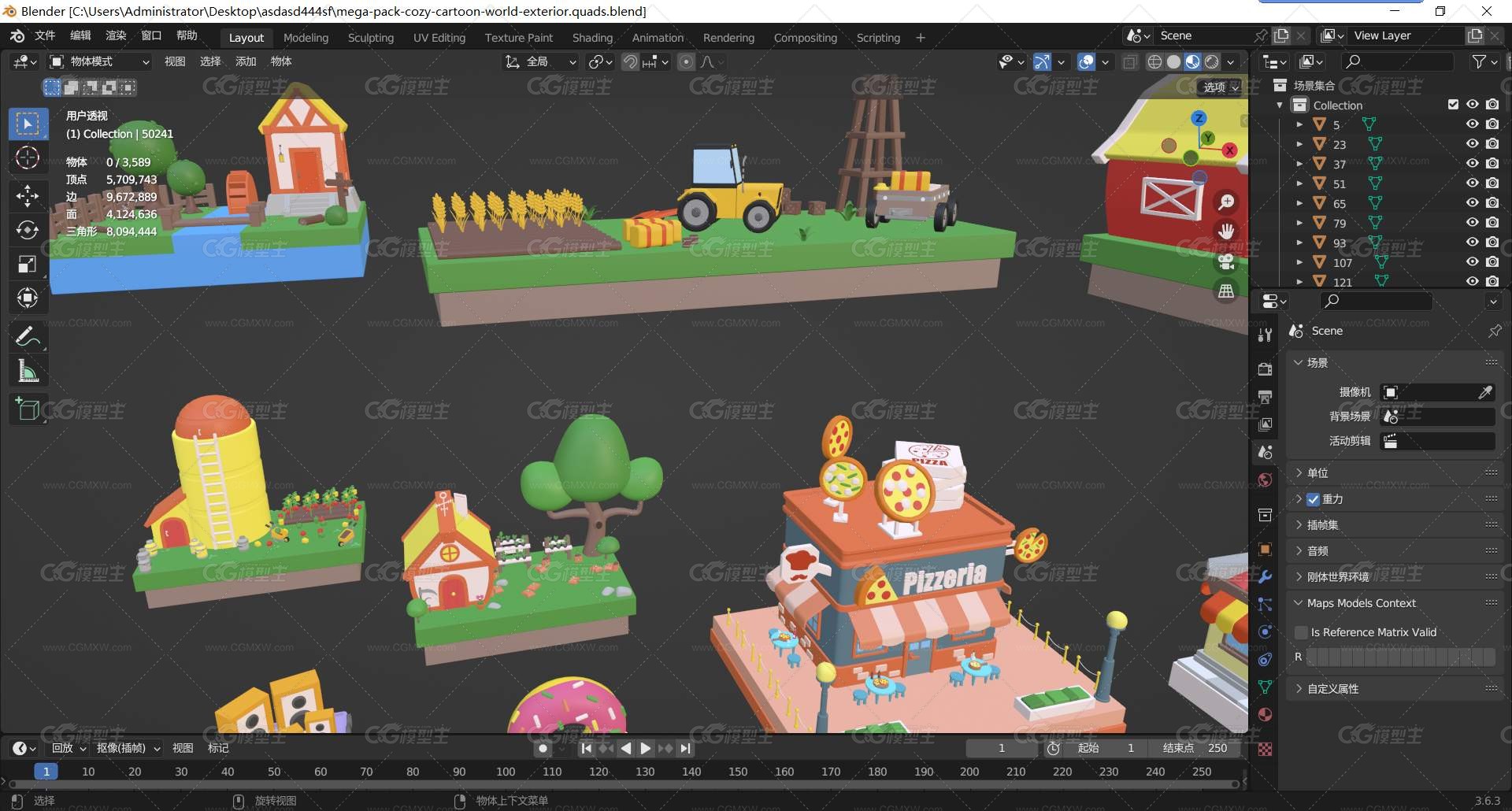Image resolution: width=1512 pixels, height=811 pixels.
Task: Open the Modifiers wrench tab
Action: 1266,577
